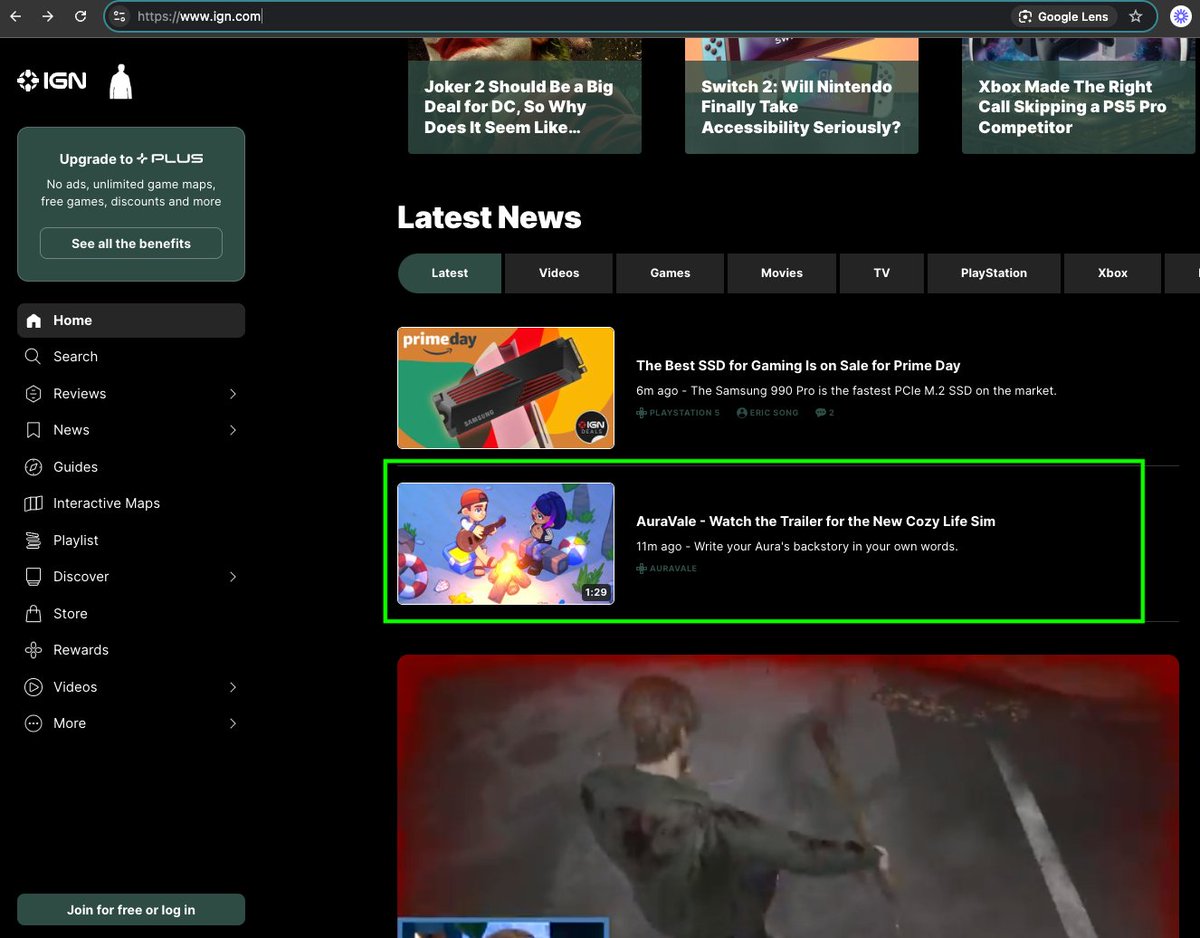Image resolution: width=1200 pixels, height=938 pixels.
Task: Open site information icon in address bar
Action: click(120, 16)
